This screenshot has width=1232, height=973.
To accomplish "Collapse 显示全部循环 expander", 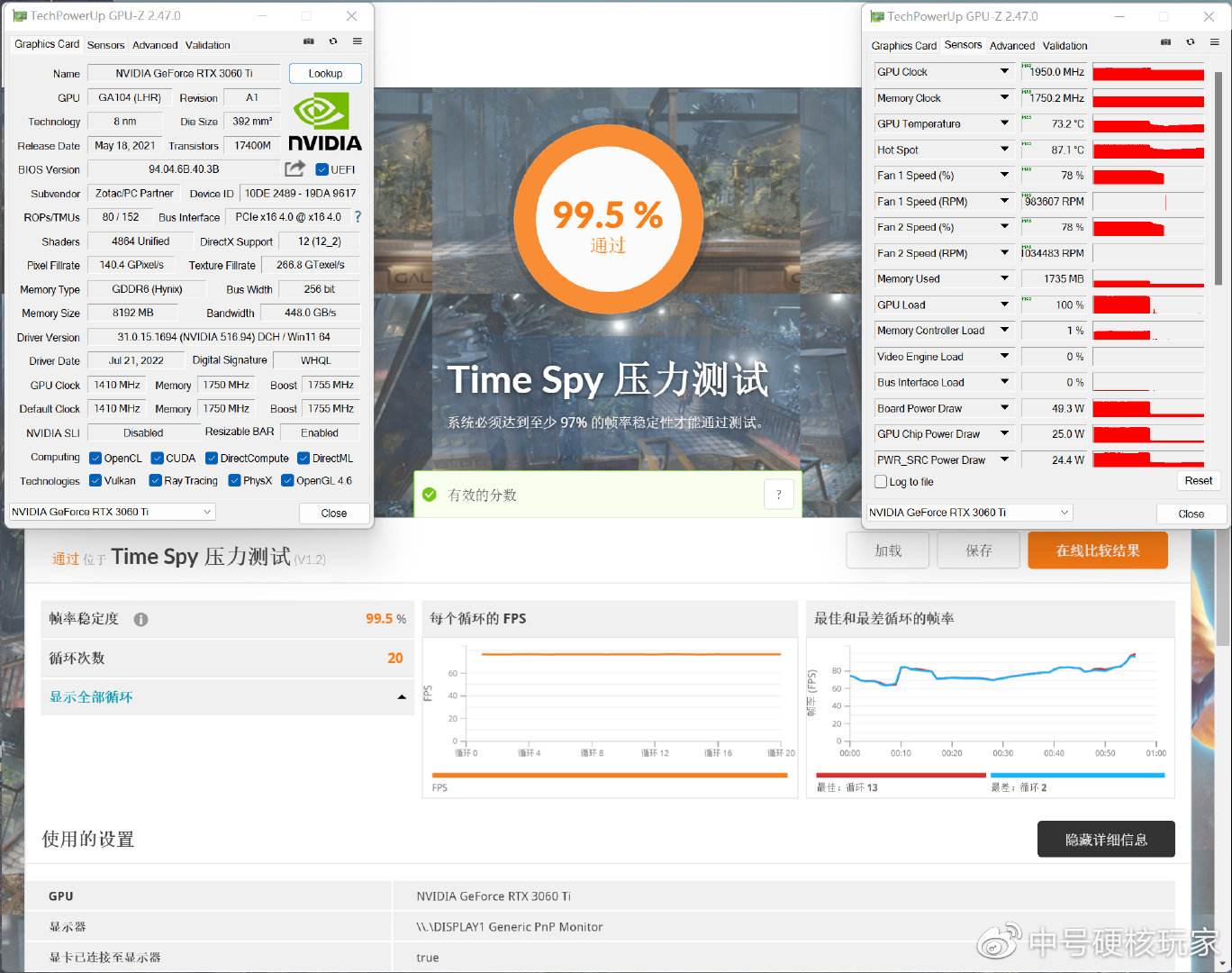I will (x=402, y=697).
